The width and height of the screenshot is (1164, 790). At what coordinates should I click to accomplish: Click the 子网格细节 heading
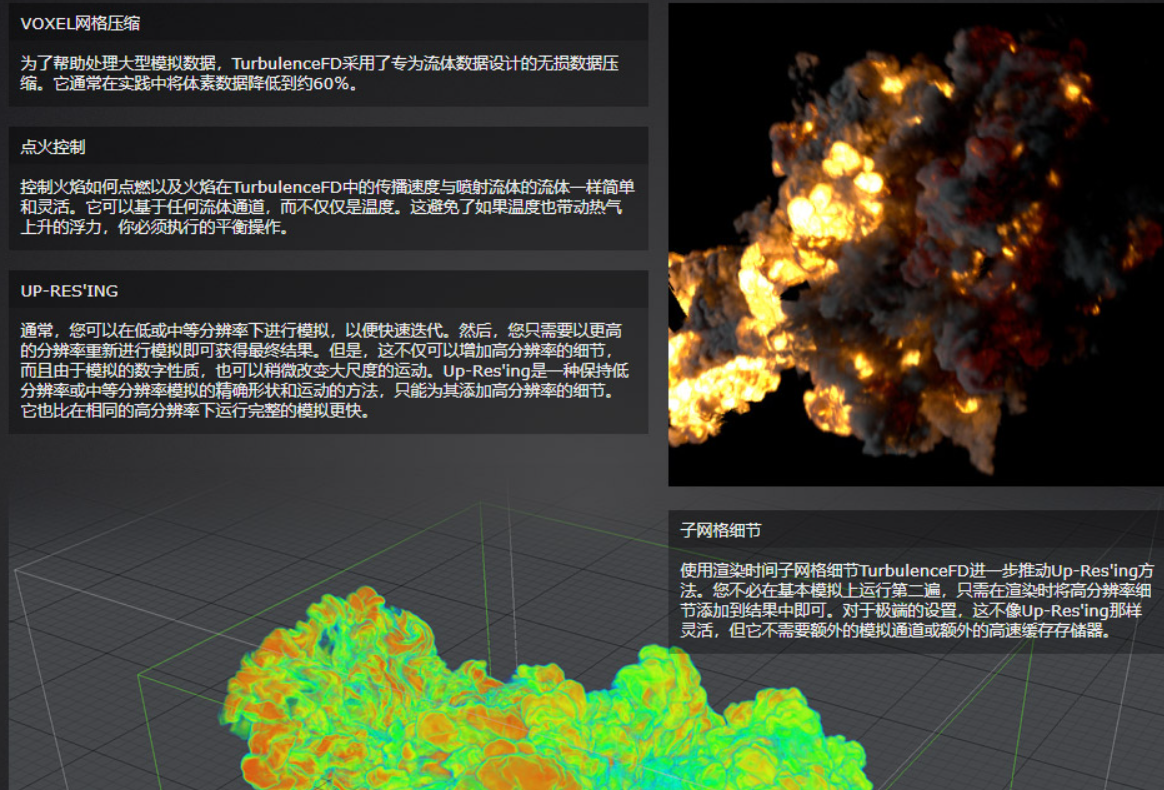point(721,530)
